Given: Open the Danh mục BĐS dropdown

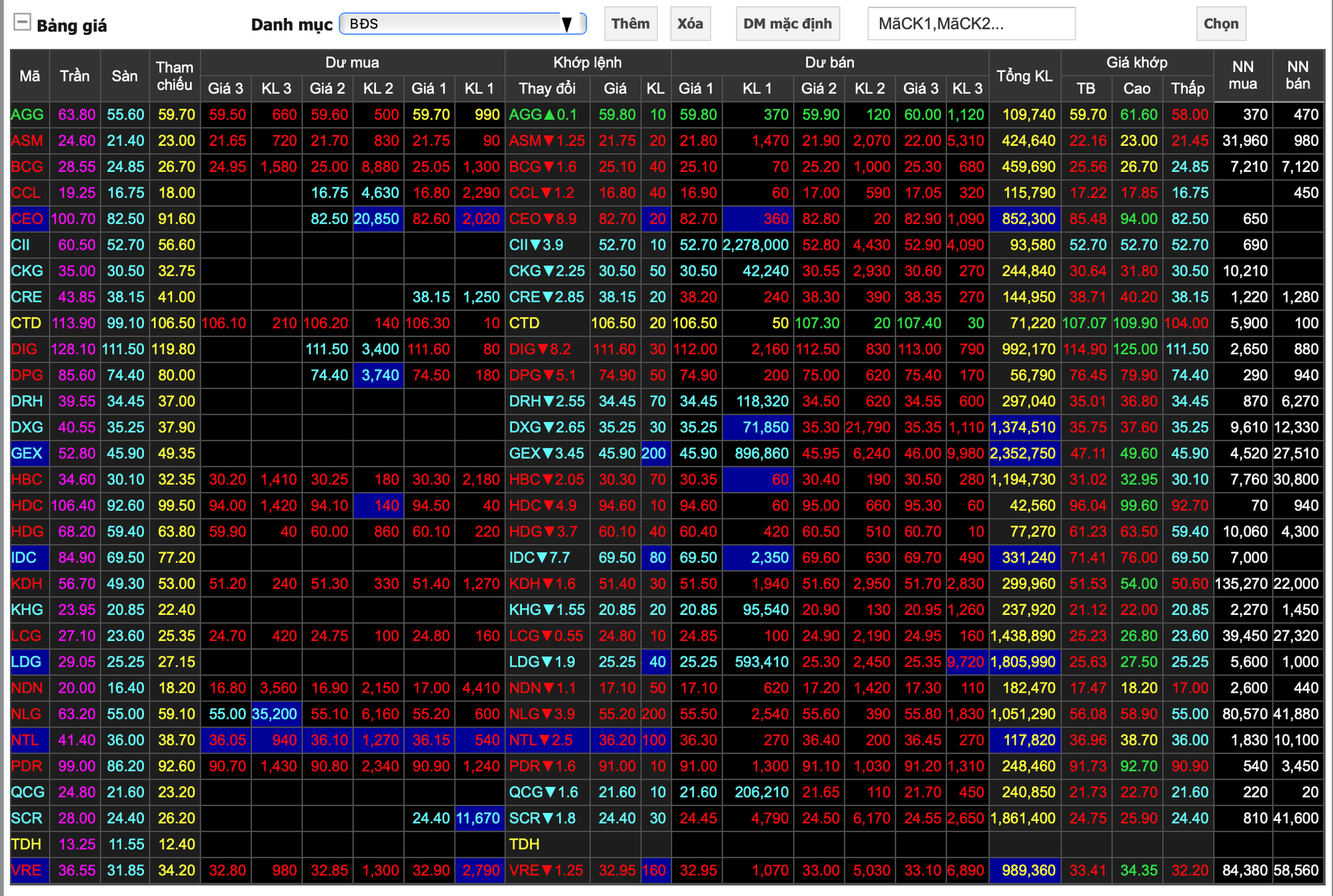Looking at the screenshot, I should [463, 24].
